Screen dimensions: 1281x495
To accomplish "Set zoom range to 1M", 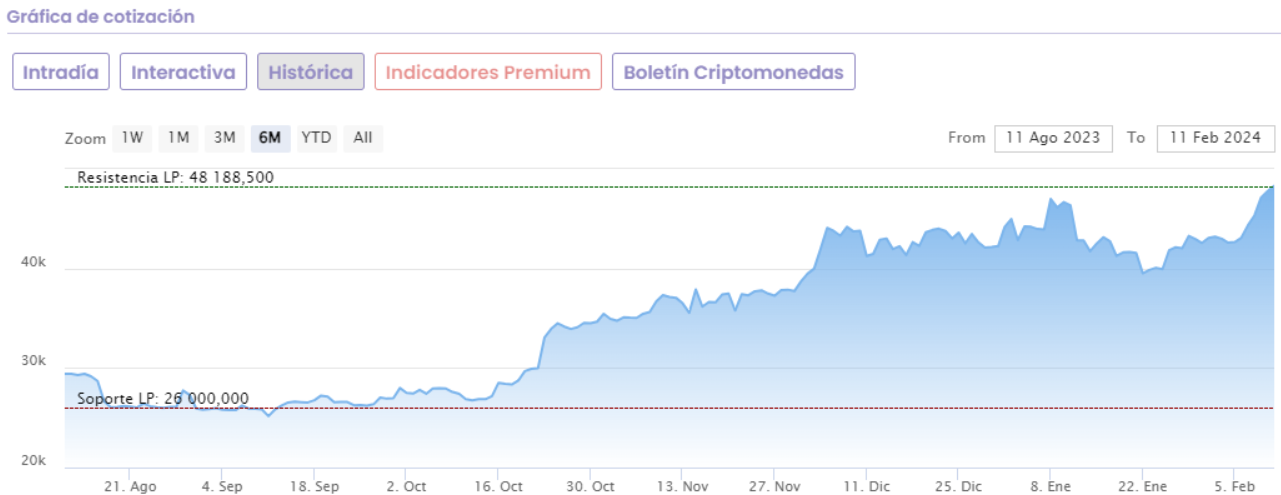I will (x=178, y=138).
